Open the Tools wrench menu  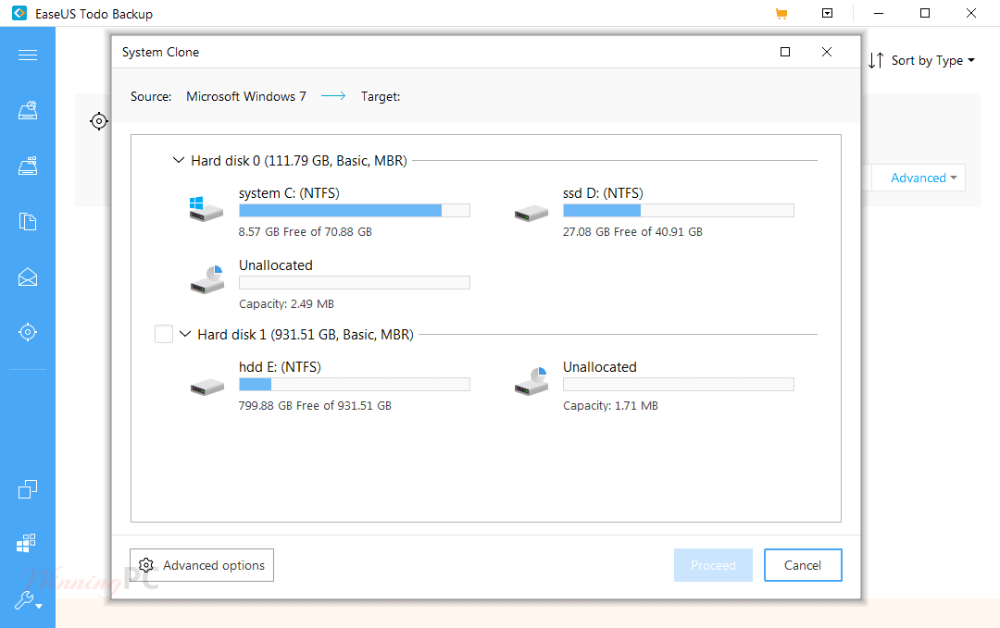28,600
